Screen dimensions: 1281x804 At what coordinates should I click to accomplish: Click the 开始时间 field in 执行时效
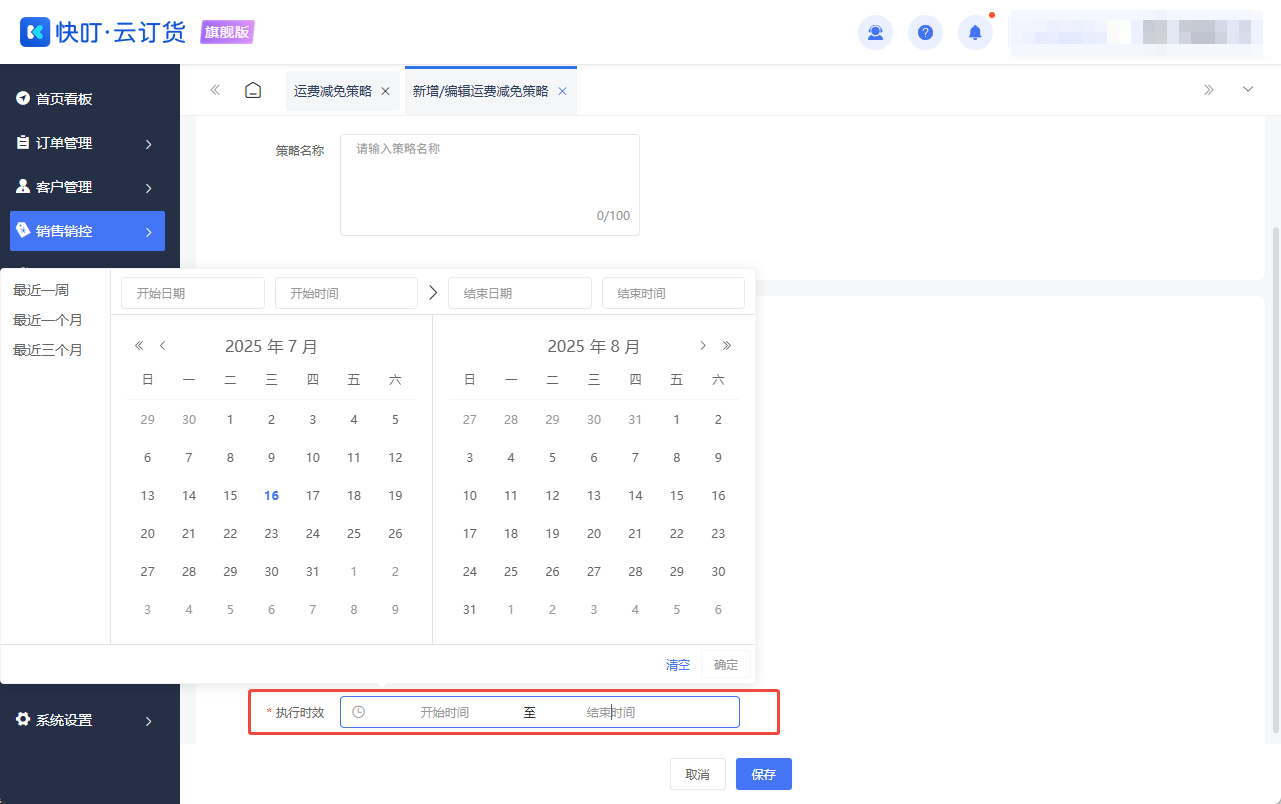pyautogui.click(x=444, y=712)
